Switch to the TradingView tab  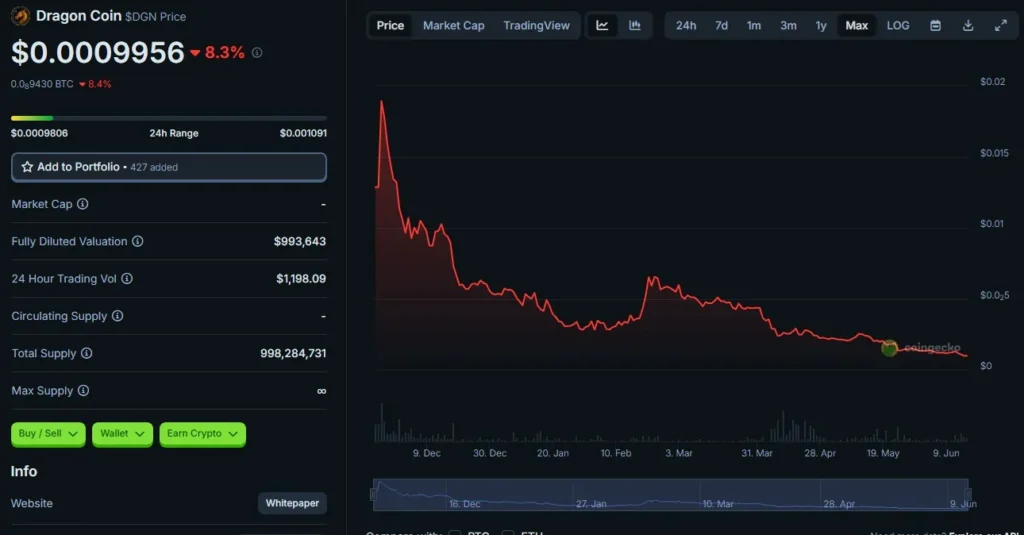click(x=536, y=25)
